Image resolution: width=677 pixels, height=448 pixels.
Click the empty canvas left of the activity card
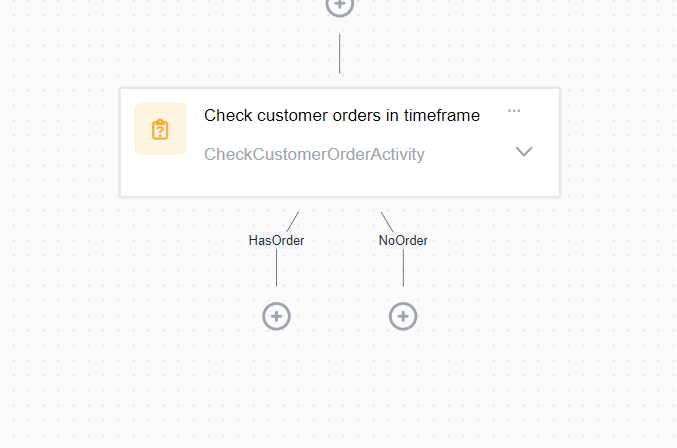[58, 142]
